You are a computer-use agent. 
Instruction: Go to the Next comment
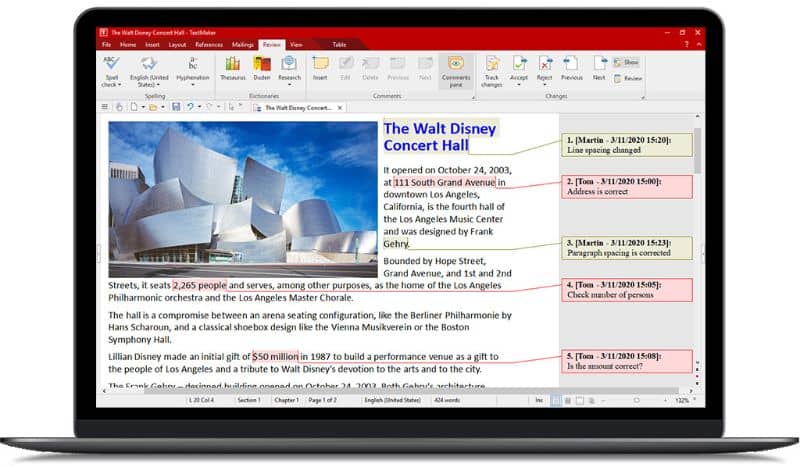(x=425, y=69)
